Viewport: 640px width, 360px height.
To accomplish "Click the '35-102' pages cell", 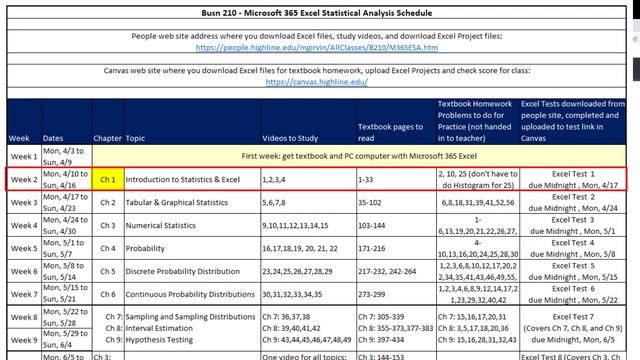I will 396,202.
